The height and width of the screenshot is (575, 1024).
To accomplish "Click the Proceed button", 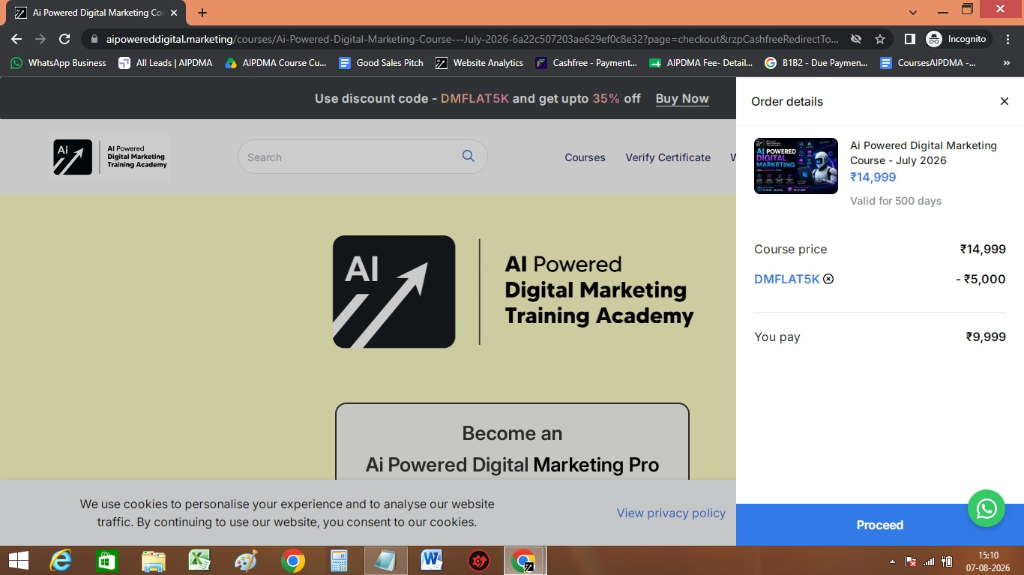I will coord(880,525).
